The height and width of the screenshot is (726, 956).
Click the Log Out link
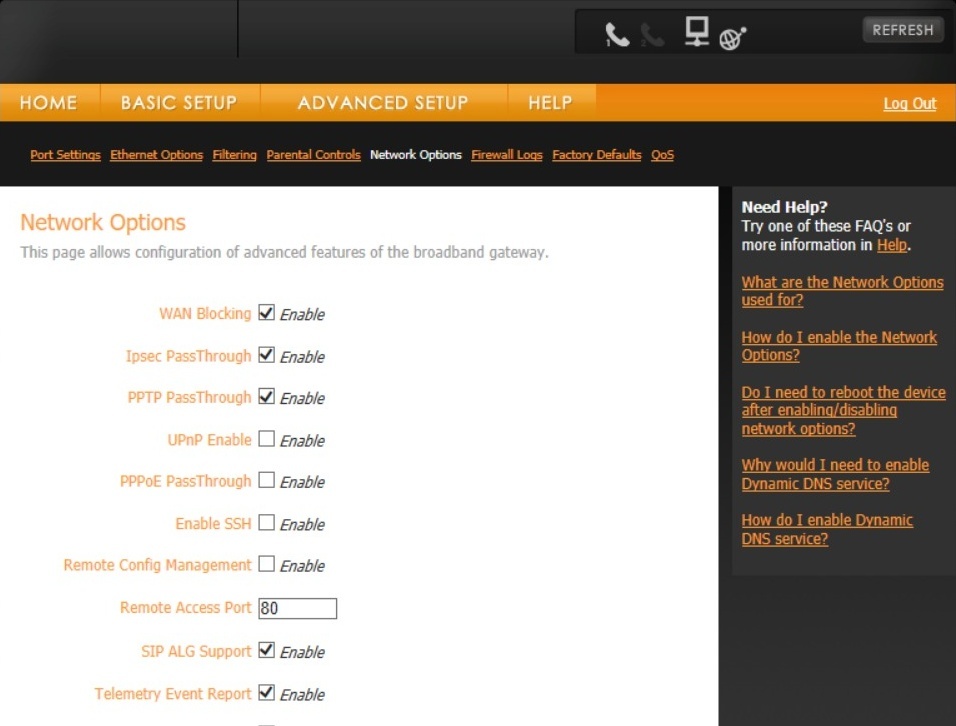(909, 104)
